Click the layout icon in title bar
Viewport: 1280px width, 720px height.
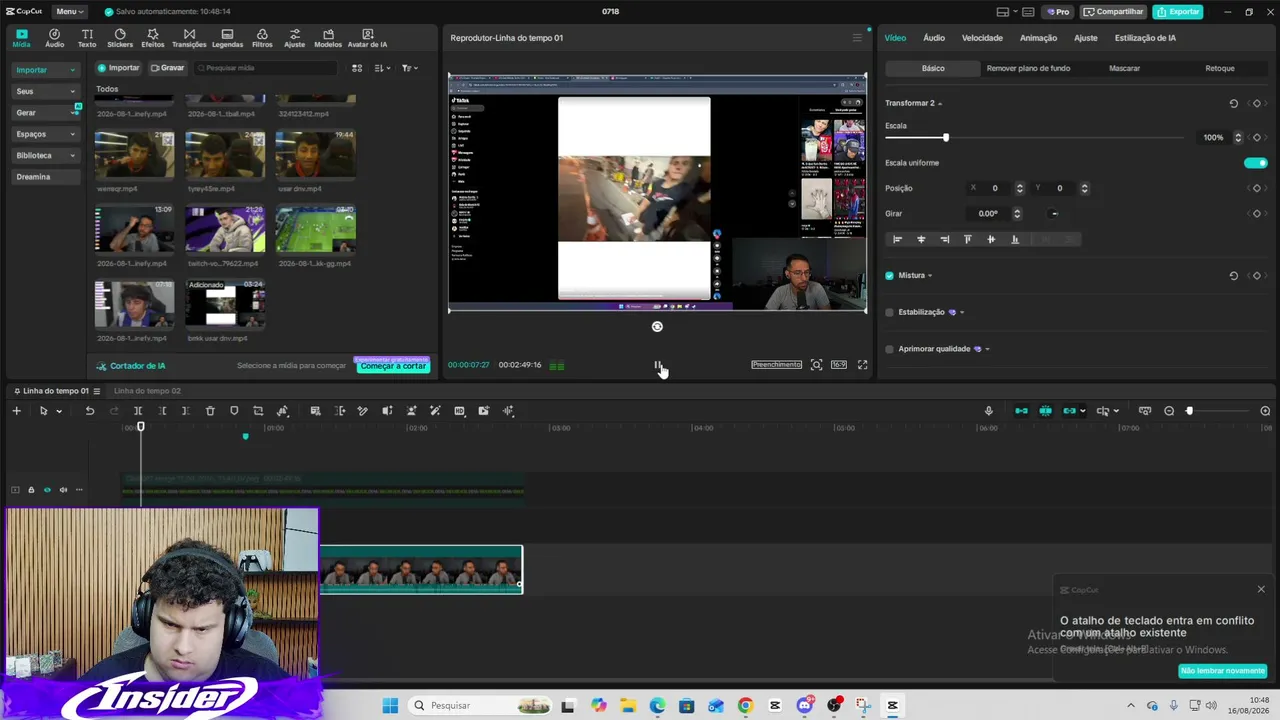[x=1003, y=12]
